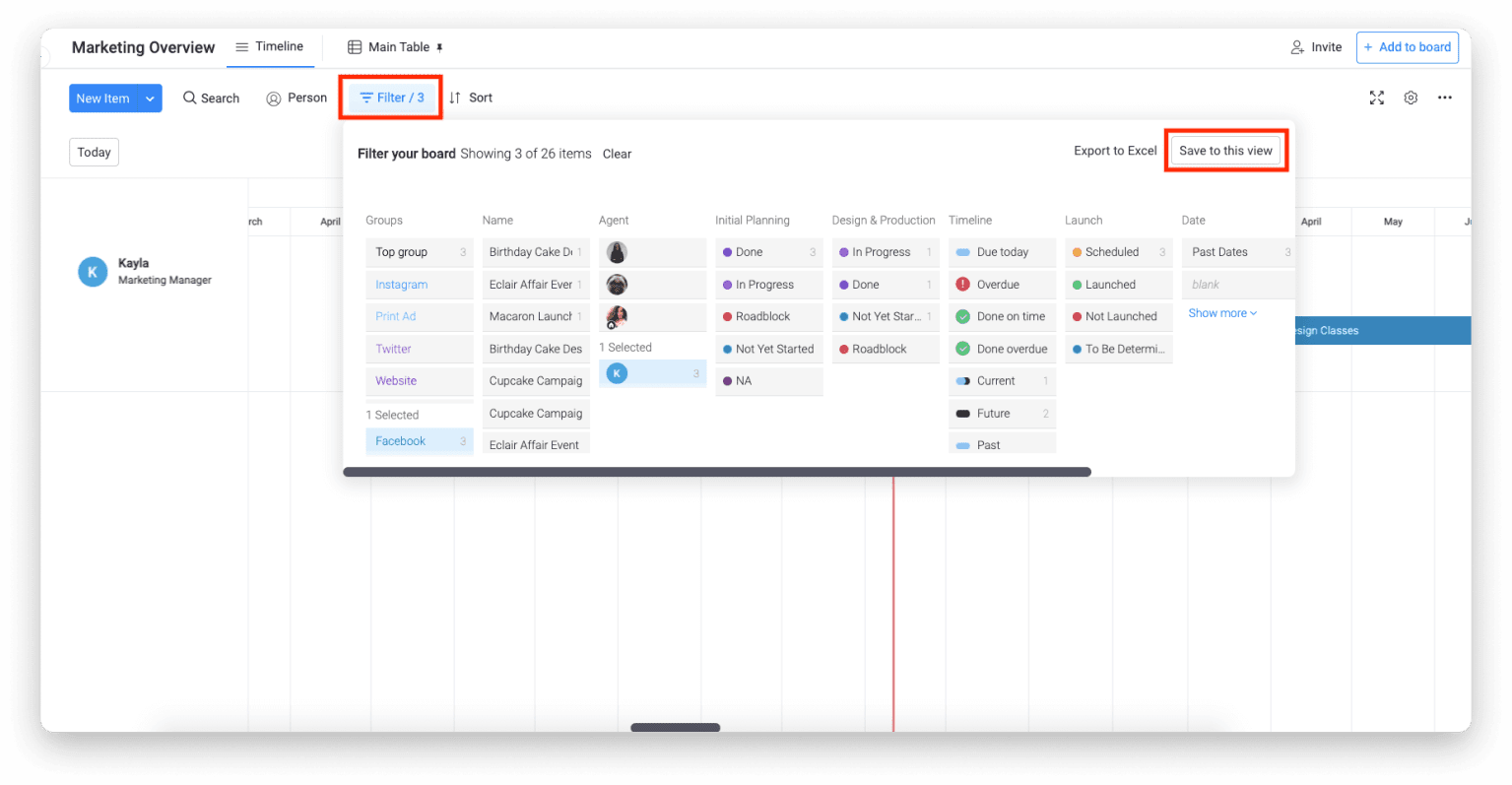Open fullscreen expand icon
This screenshot has width=1512, height=785.
[1376, 98]
